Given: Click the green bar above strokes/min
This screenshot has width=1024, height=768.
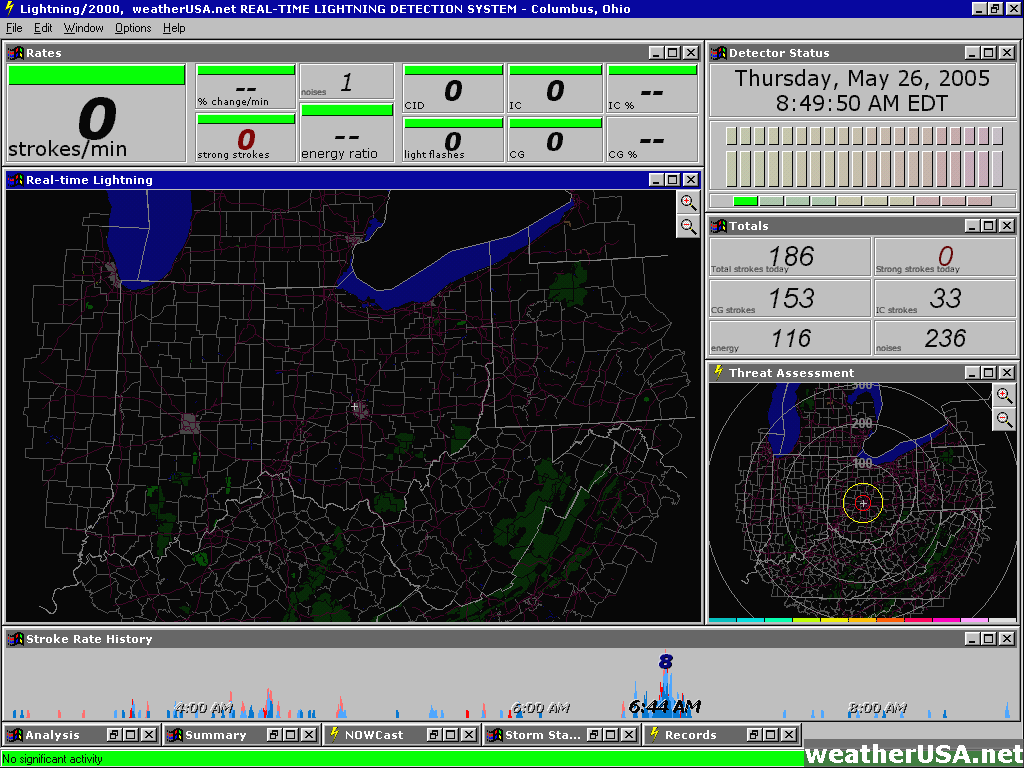Looking at the screenshot, I should click(97, 74).
